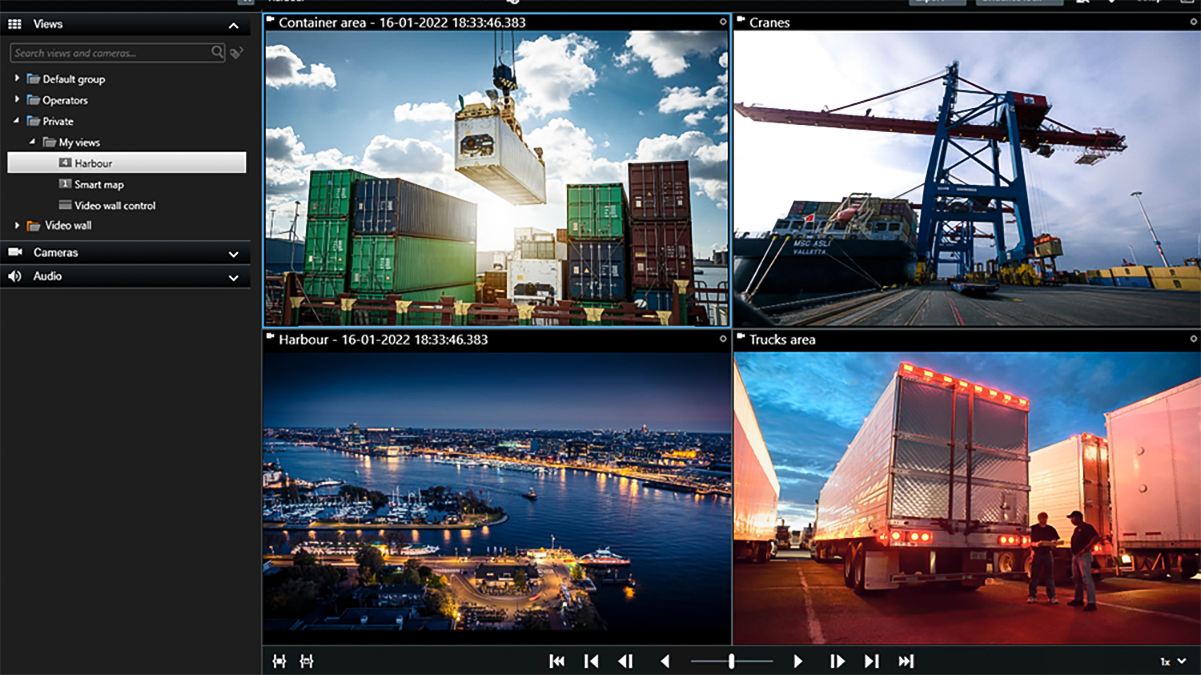The width and height of the screenshot is (1201, 675).
Task: Expand the Video wall folder
Action: [17, 225]
